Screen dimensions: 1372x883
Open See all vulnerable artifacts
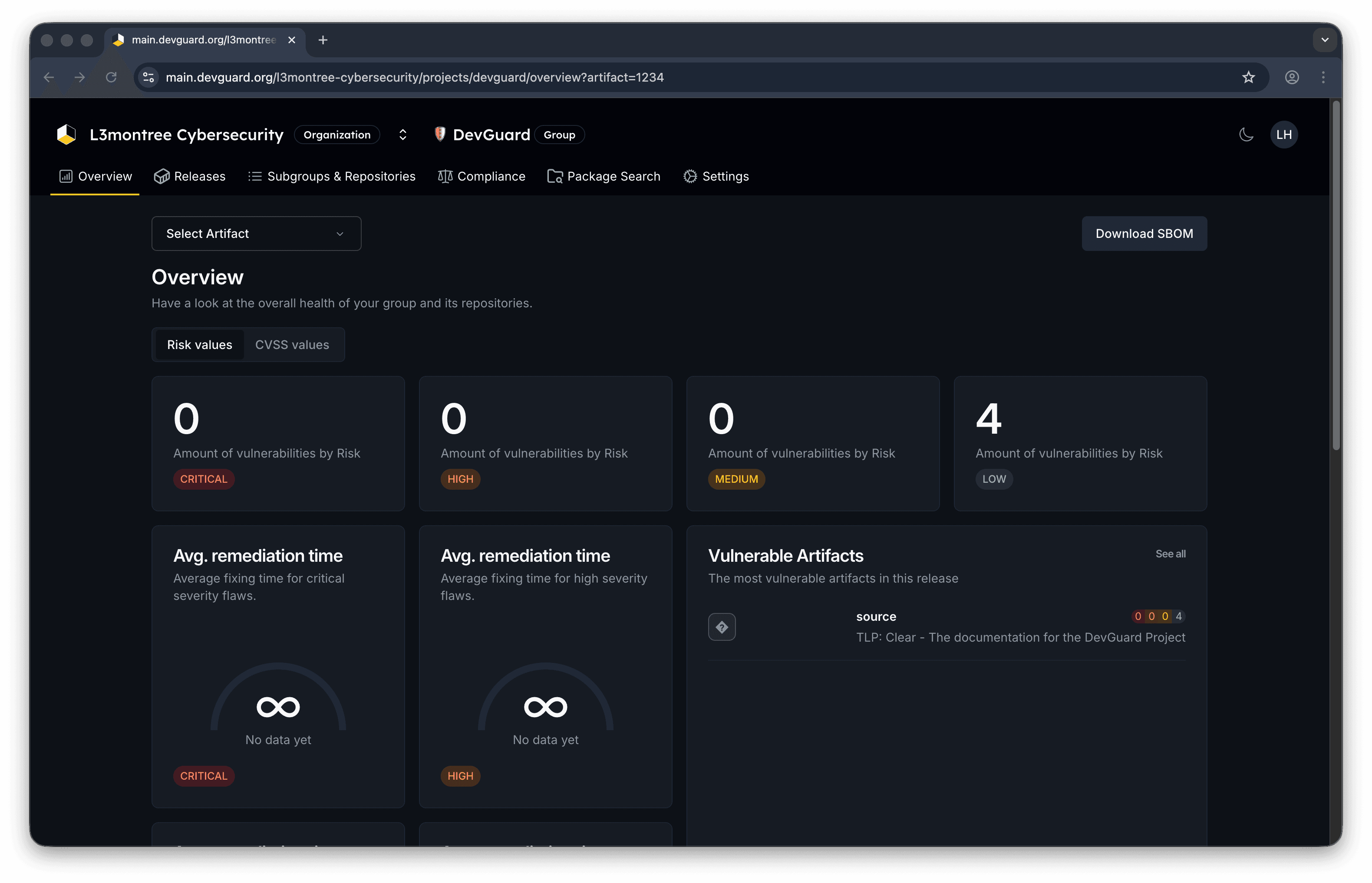[1170, 554]
